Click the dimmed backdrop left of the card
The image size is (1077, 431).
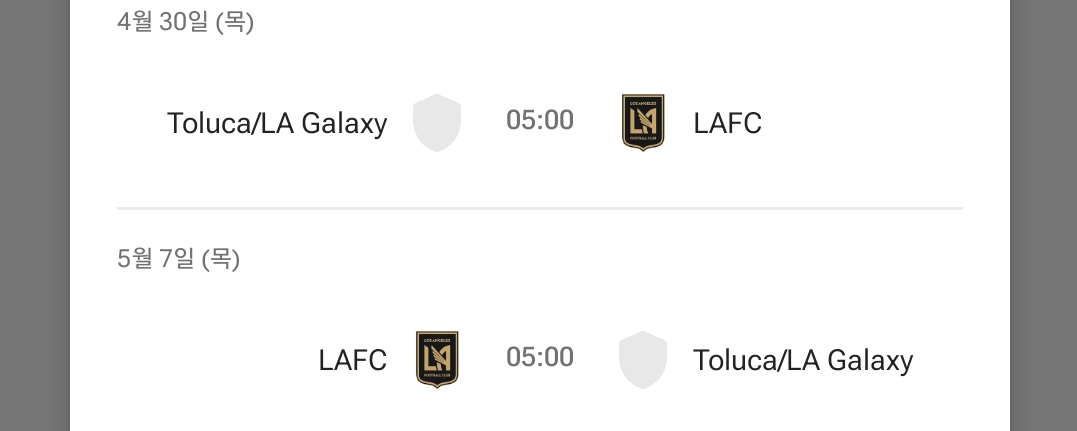pos(34,215)
